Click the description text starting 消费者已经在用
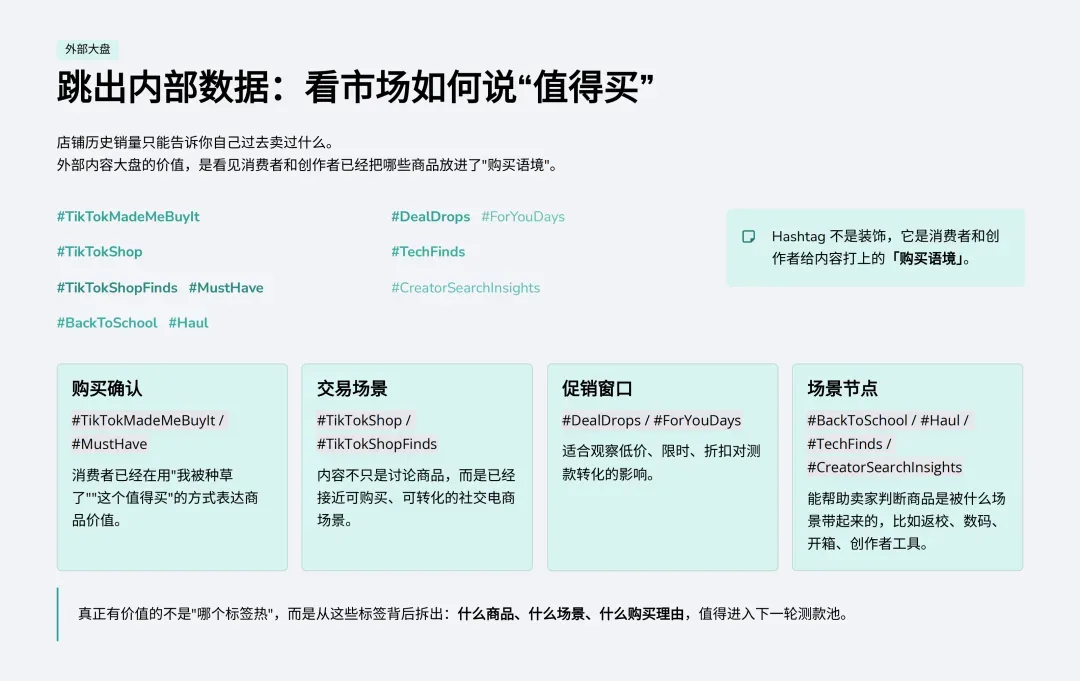The width and height of the screenshot is (1080, 681). tap(165, 498)
